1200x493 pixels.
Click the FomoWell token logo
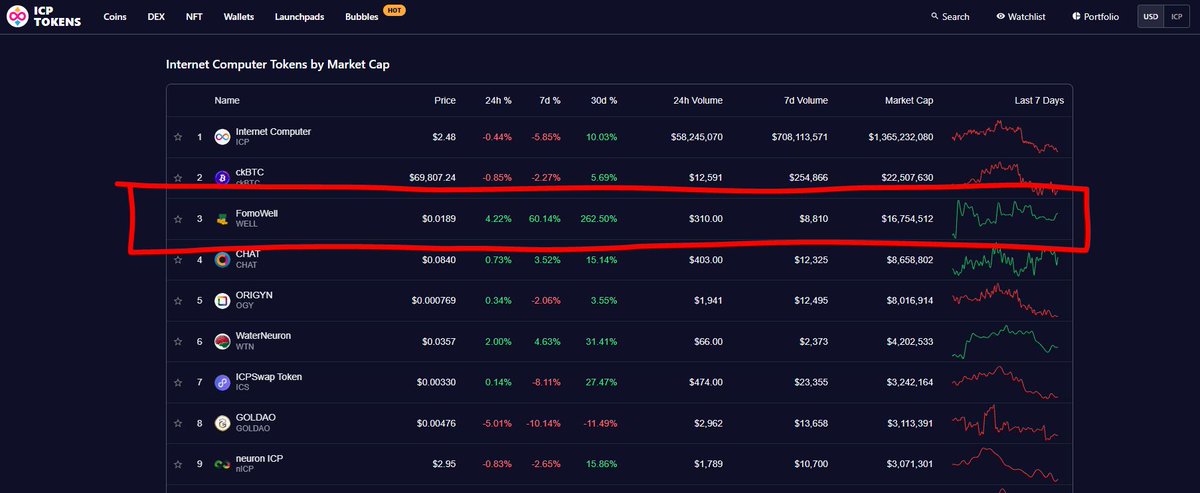tap(222, 219)
